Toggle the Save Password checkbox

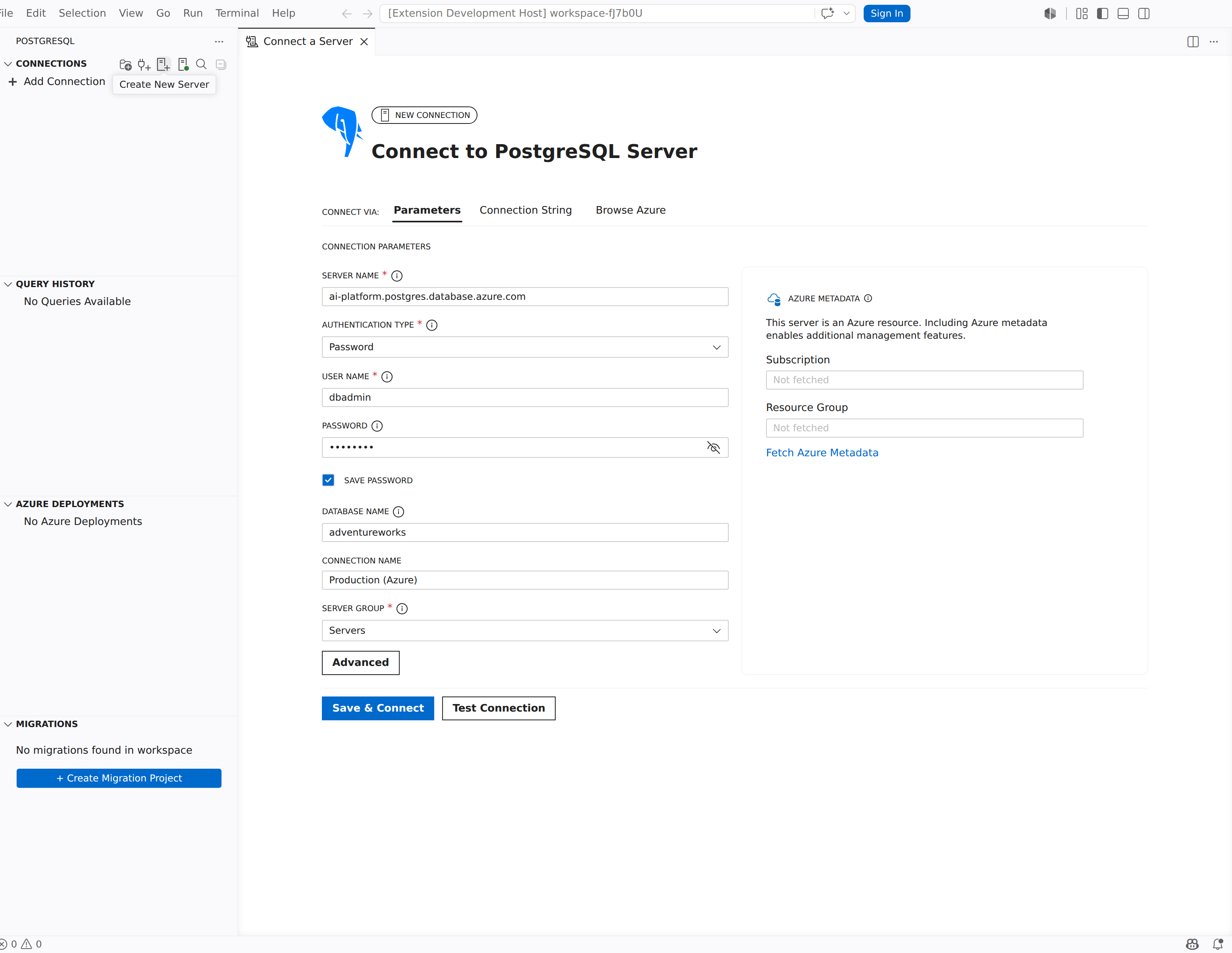(328, 480)
